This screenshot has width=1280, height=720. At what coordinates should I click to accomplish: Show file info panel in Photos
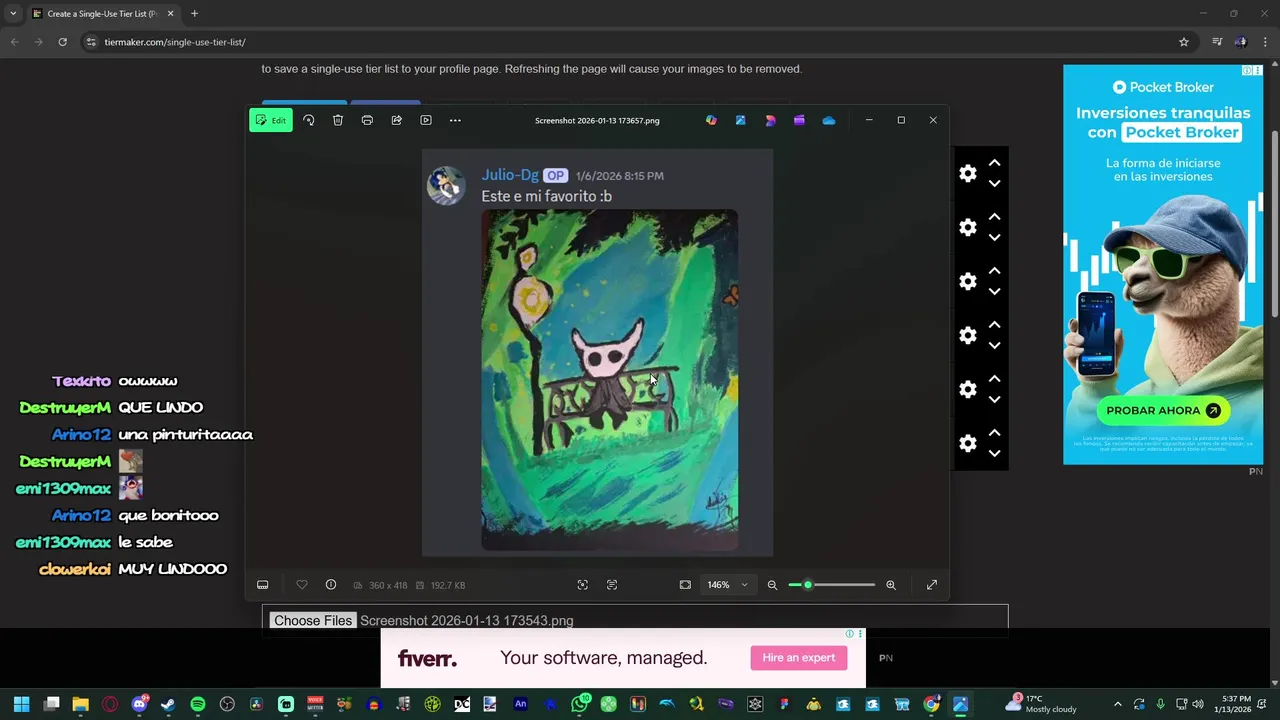(x=330, y=585)
